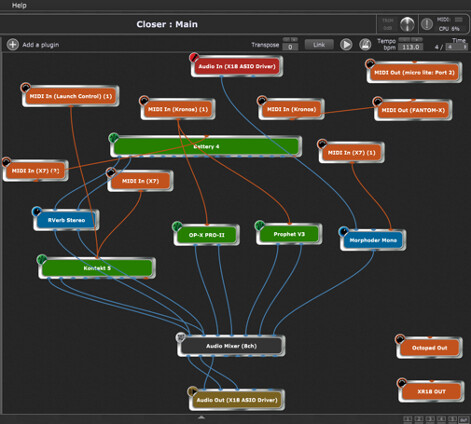Select the Octopad Out node
The height and width of the screenshot is (424, 471).
pyautogui.click(x=429, y=348)
